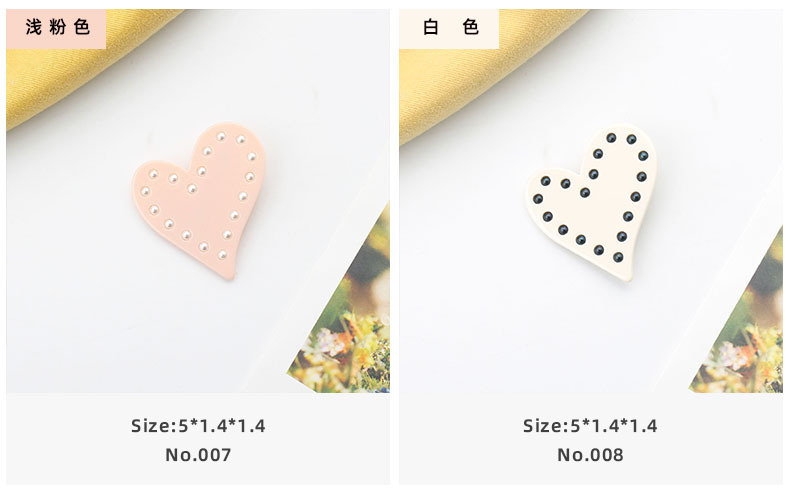Viewport: 790px width, 500px height.
Task: Click the No.008 product number
Action: 590,455
